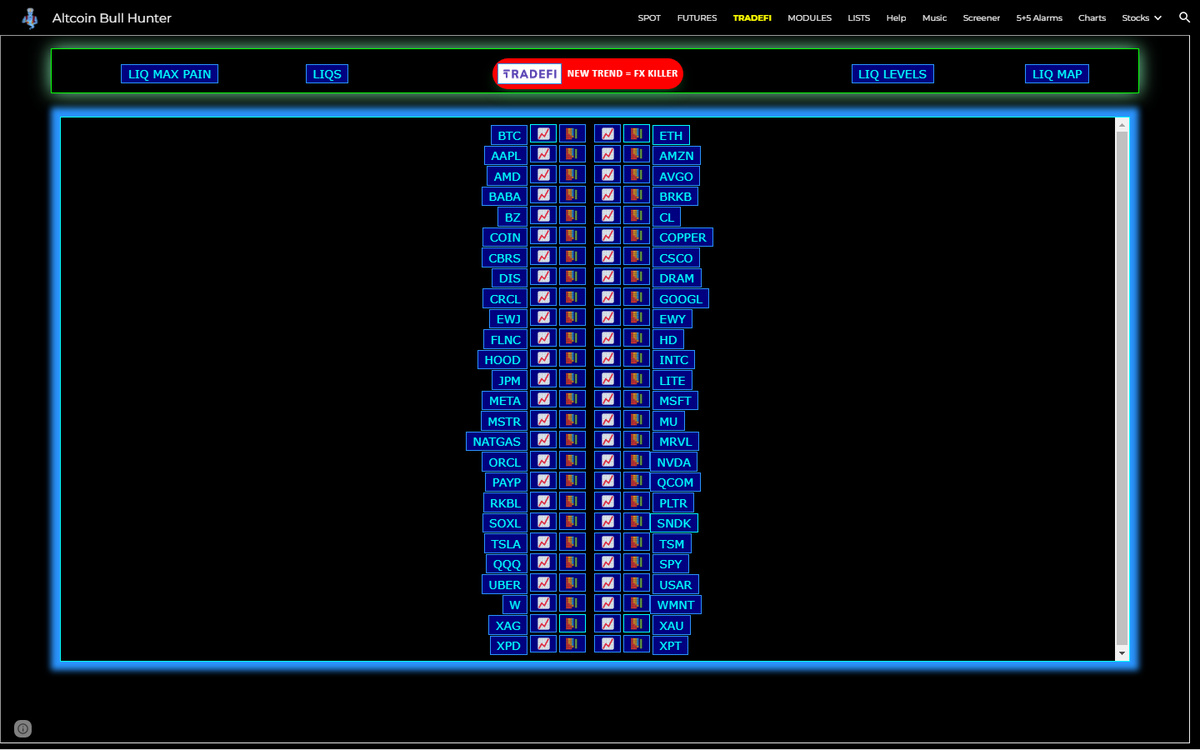Open the AMD heatmap icon
The width and height of the screenshot is (1200, 750).
(x=572, y=175)
